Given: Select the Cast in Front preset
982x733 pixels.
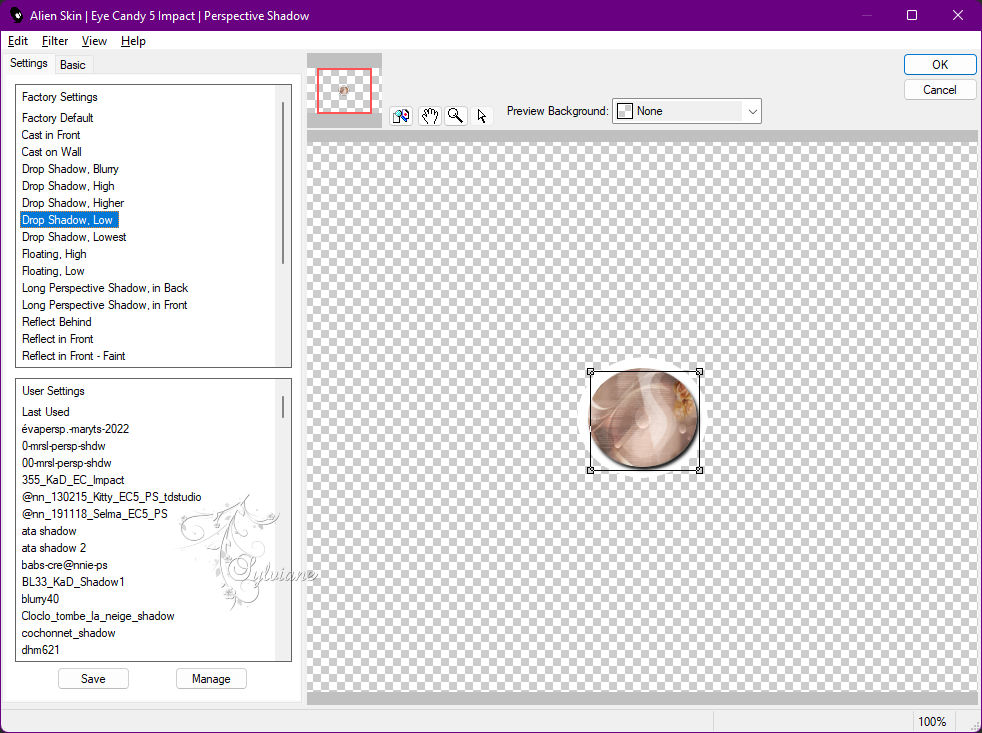Looking at the screenshot, I should (x=51, y=135).
